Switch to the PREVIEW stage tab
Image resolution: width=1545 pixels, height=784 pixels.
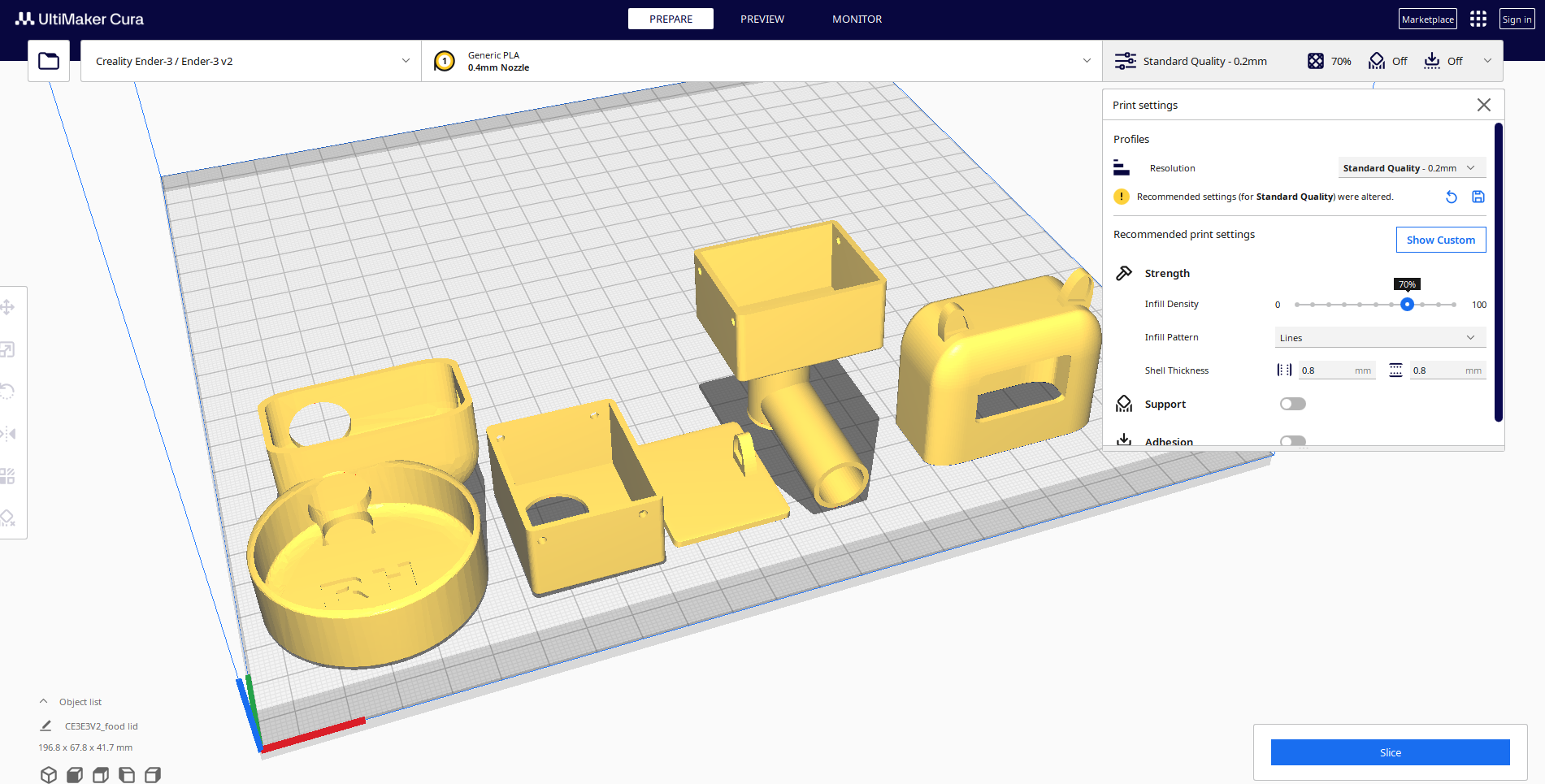point(762,19)
